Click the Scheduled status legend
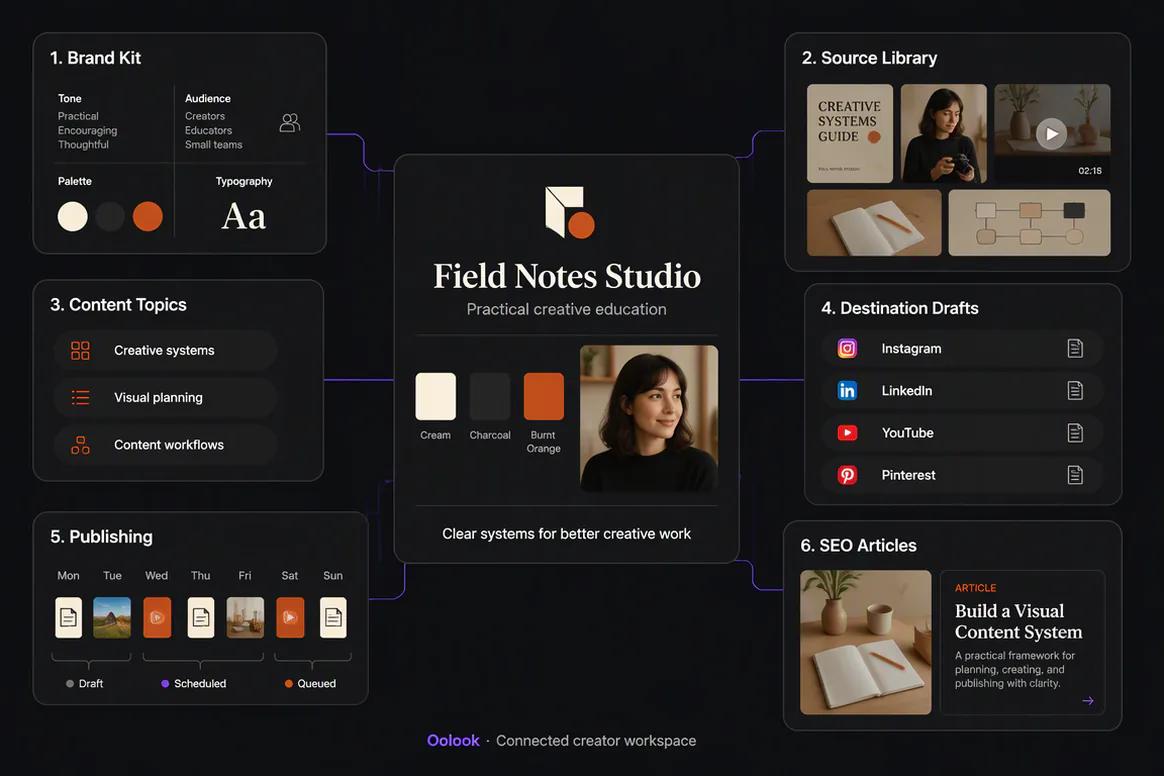The width and height of the screenshot is (1164, 776). click(194, 684)
